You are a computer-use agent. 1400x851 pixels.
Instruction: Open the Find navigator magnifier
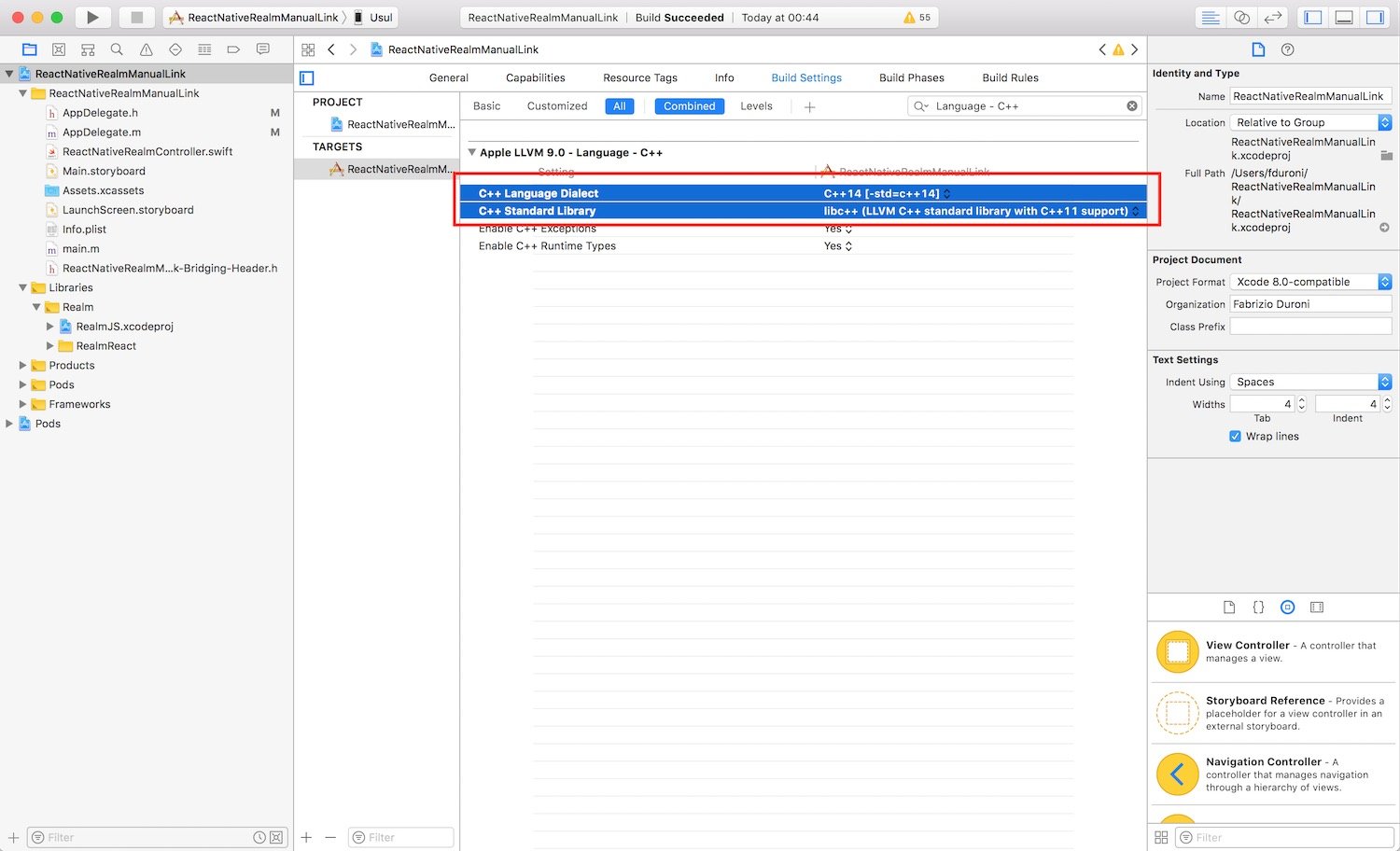click(x=117, y=49)
